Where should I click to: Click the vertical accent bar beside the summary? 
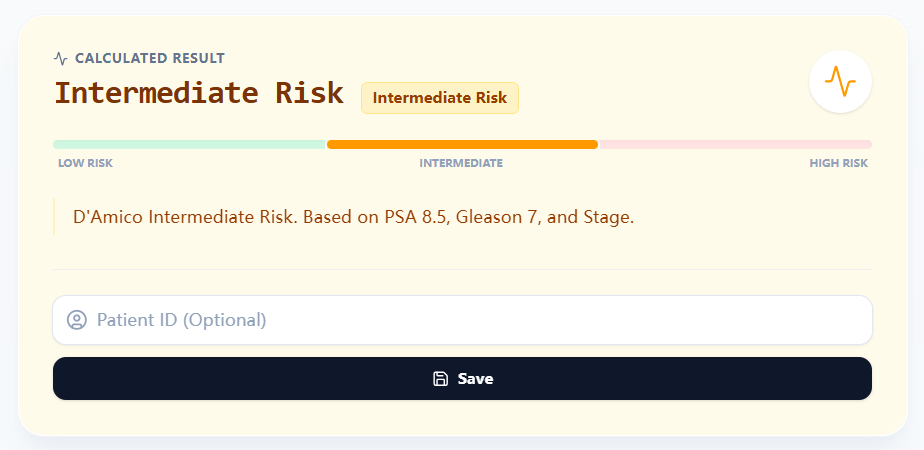coord(54,217)
